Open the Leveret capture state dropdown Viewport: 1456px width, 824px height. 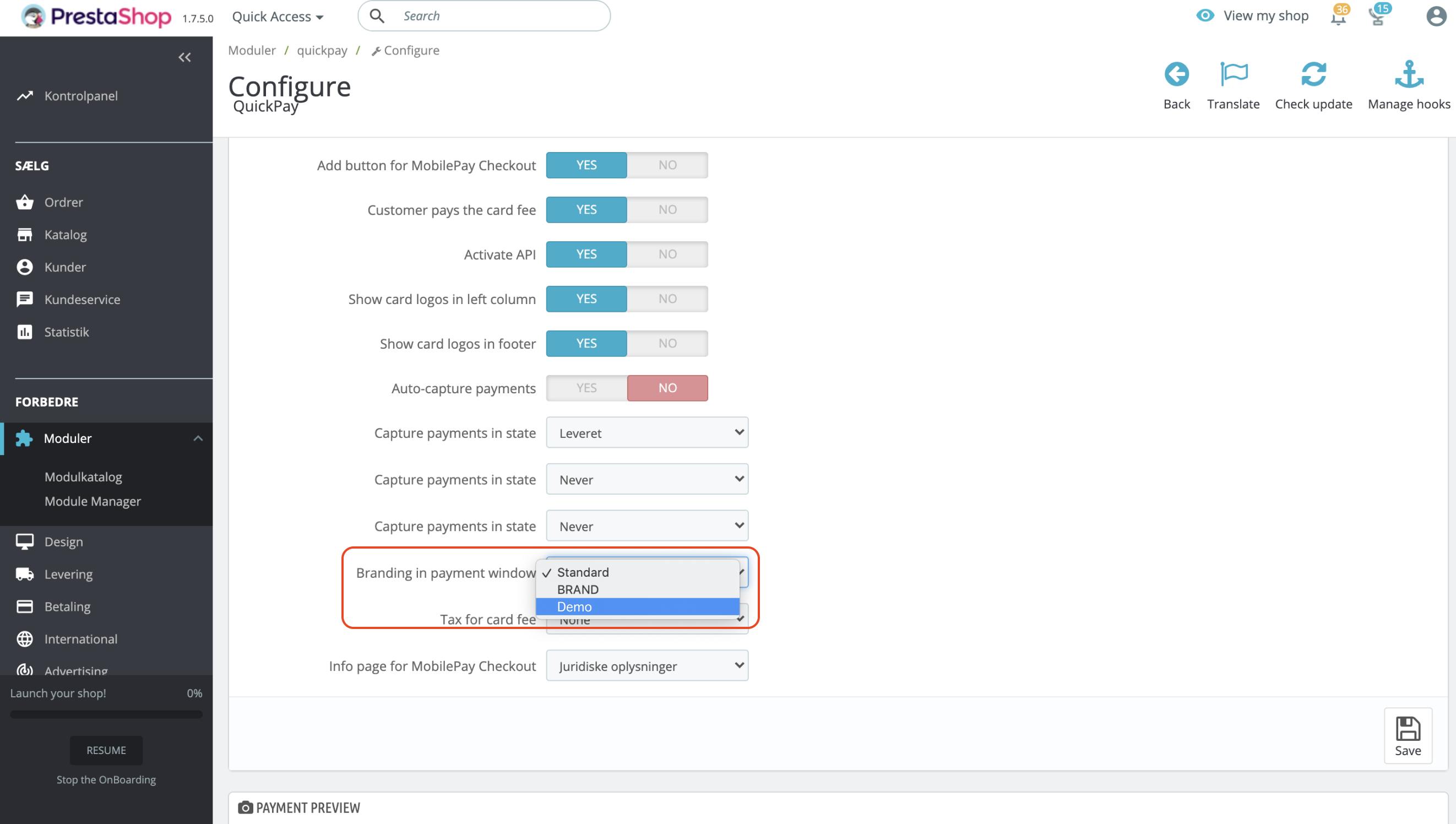click(x=647, y=432)
